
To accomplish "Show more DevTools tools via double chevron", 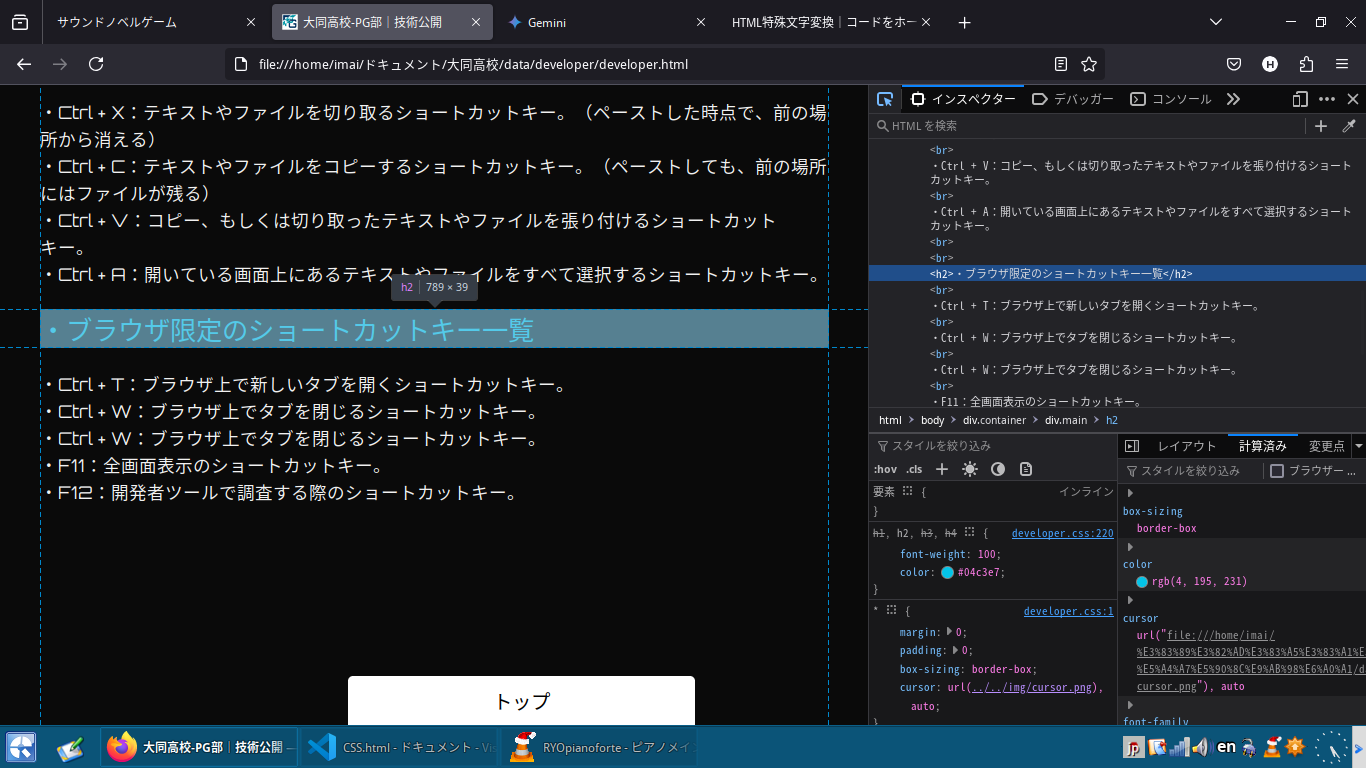I will coord(1233,99).
